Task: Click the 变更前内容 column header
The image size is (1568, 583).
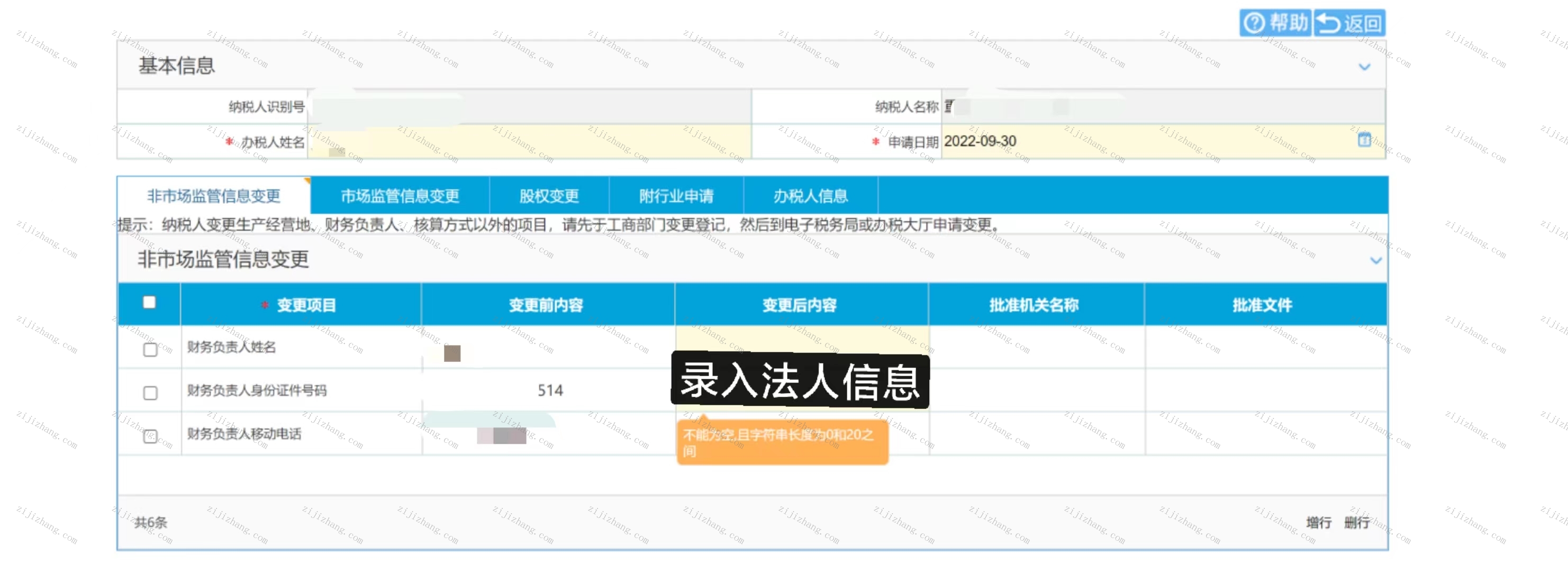Action: pos(547,305)
